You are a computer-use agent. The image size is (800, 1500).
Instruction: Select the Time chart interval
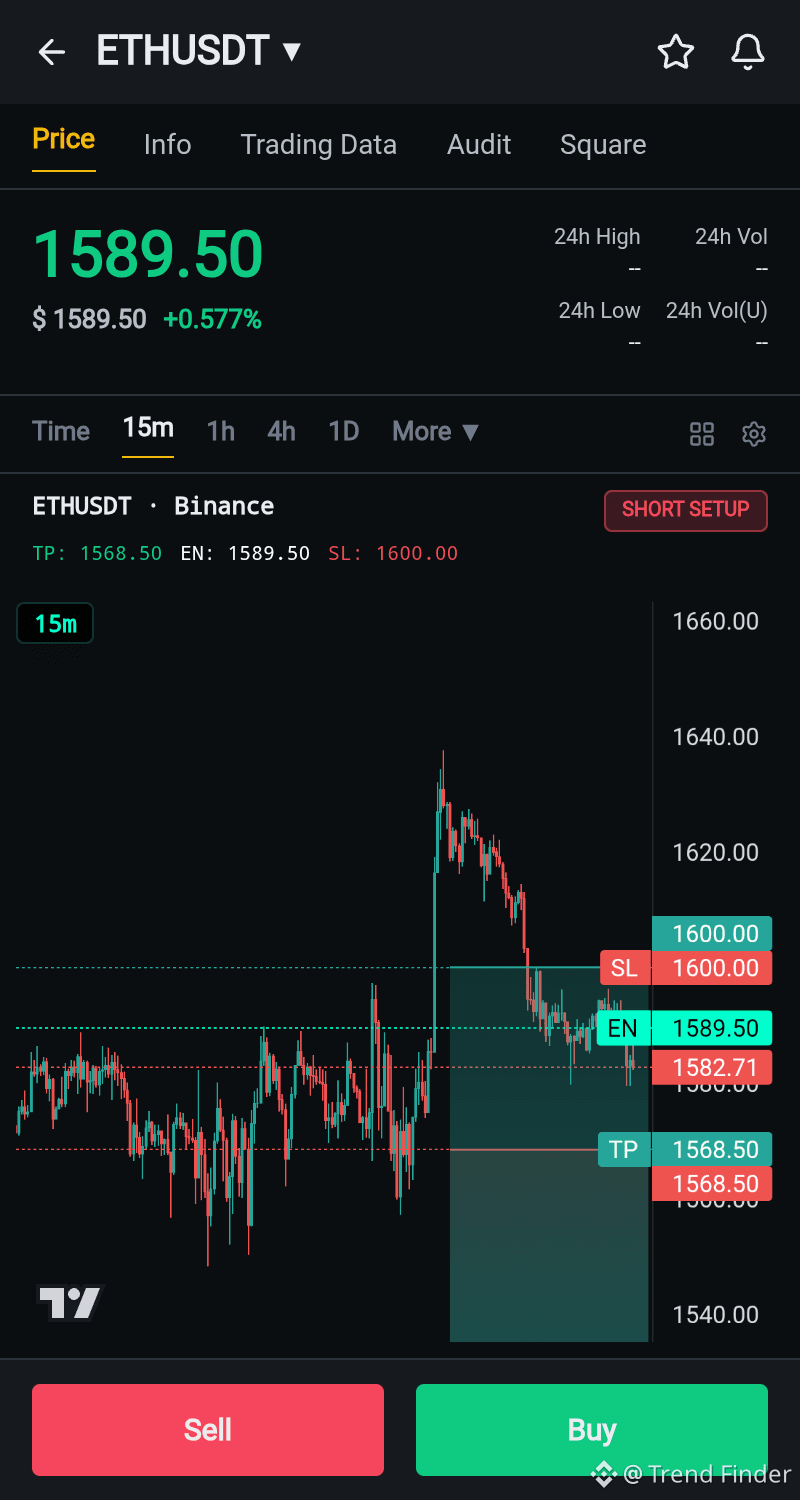click(61, 432)
